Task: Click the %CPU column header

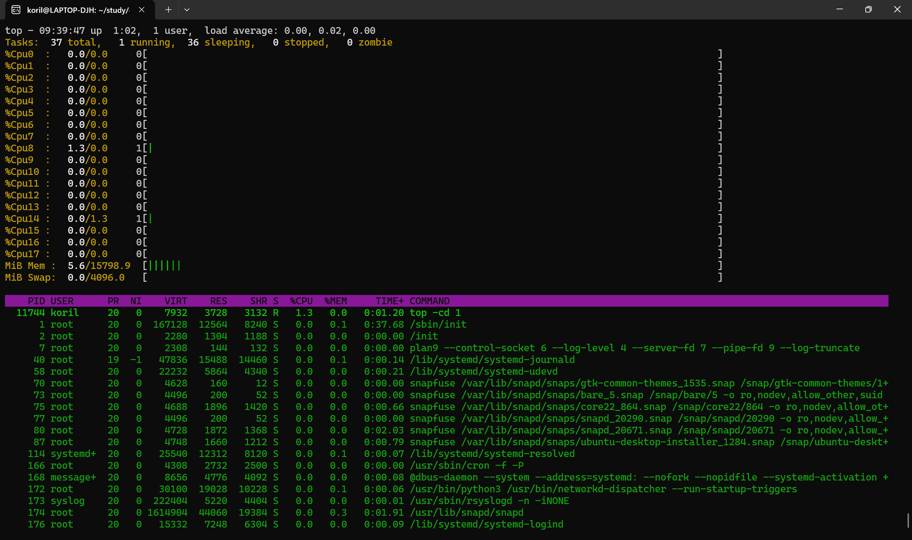Action: coord(302,301)
